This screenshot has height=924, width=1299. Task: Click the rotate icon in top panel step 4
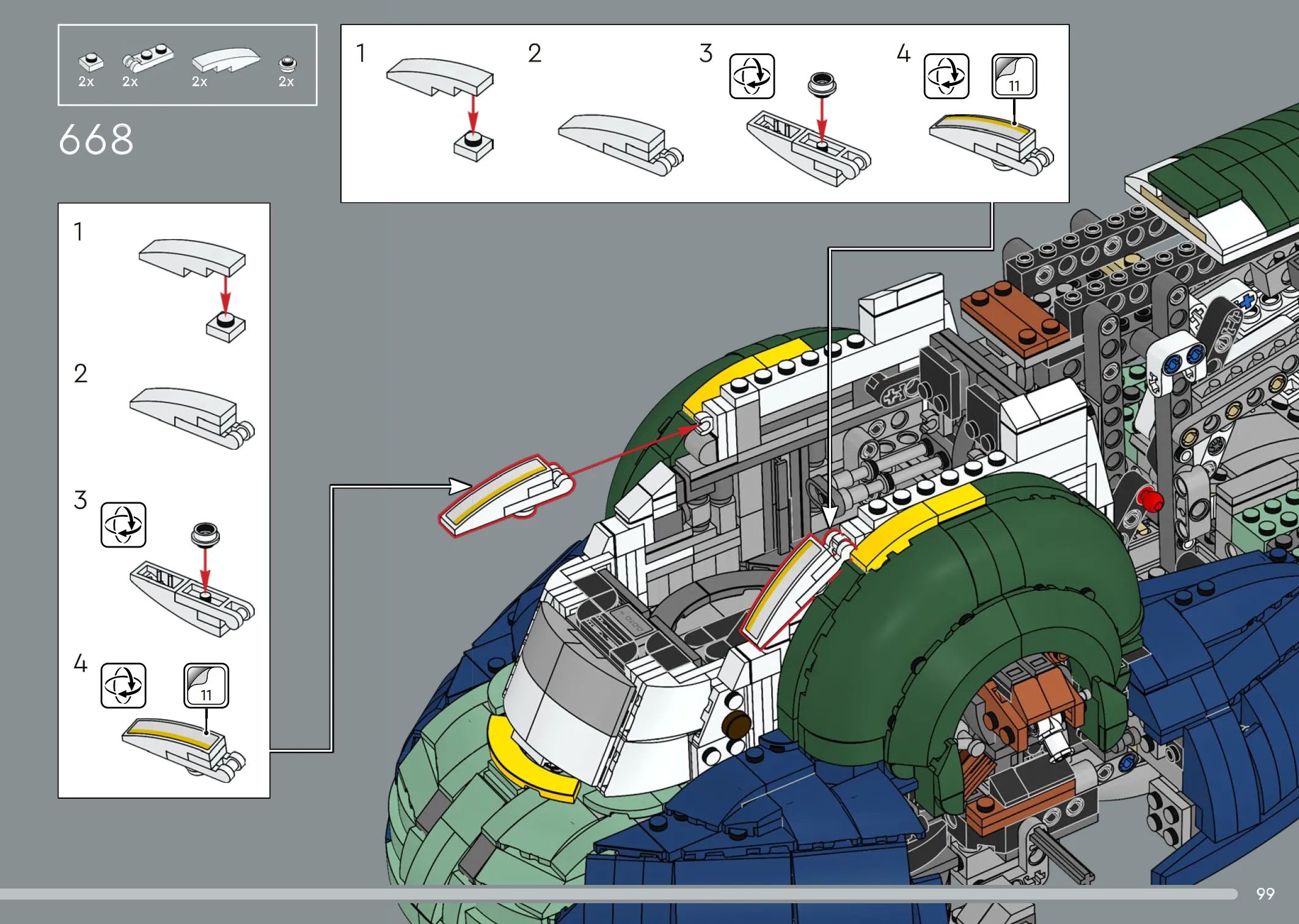point(946,76)
